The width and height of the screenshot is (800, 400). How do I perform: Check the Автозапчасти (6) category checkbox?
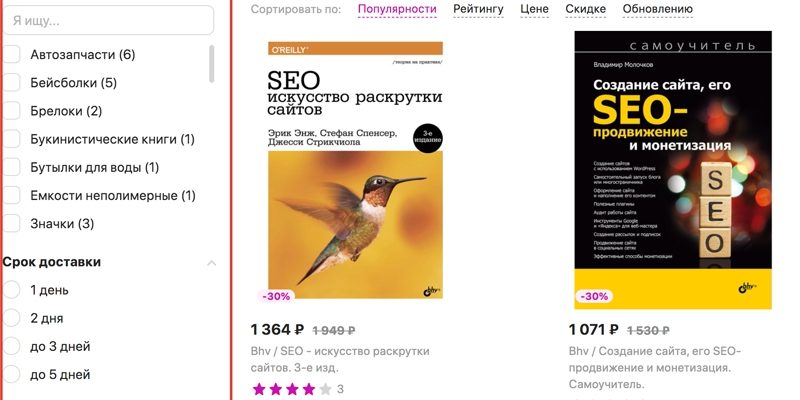coord(12,55)
